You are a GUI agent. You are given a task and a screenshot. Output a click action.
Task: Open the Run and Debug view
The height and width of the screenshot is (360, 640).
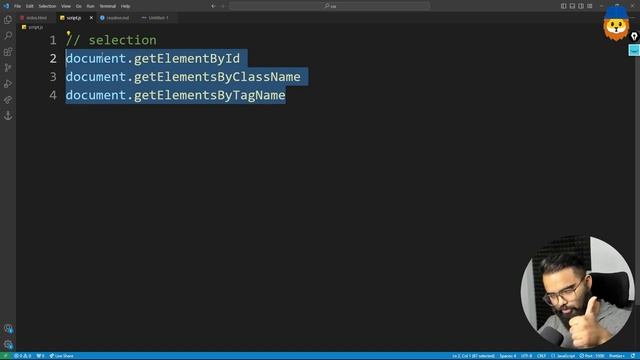8,84
